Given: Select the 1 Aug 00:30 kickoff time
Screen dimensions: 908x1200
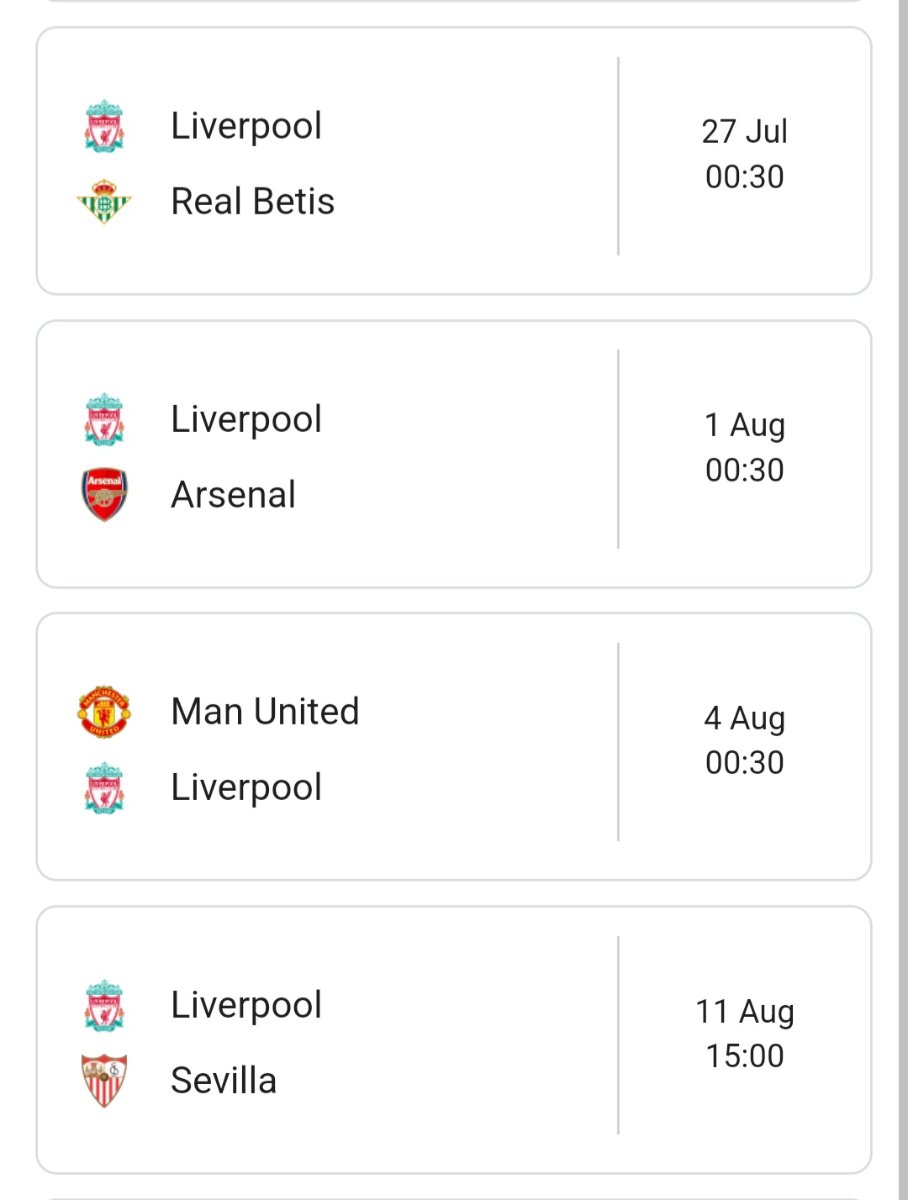Looking at the screenshot, I should click(745, 447).
